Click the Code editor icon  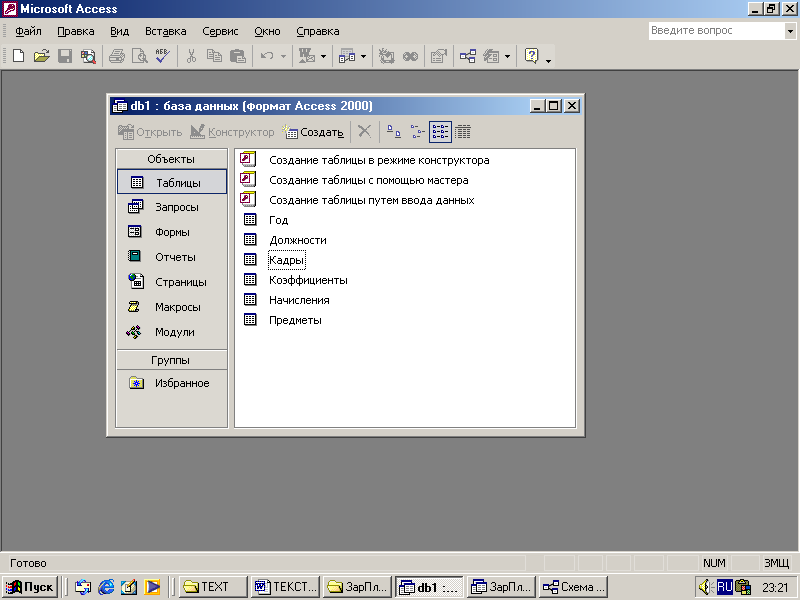[x=387, y=56]
